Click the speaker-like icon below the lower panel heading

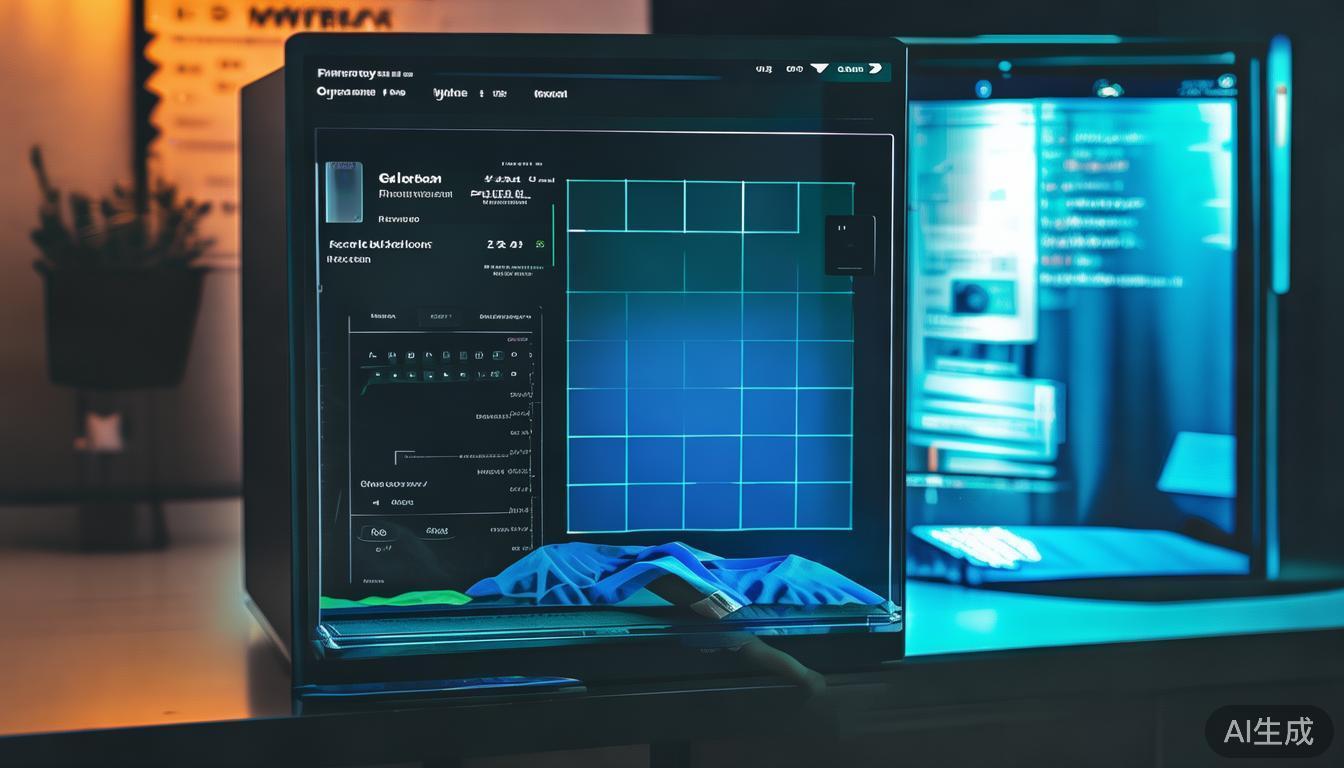[x=376, y=503]
